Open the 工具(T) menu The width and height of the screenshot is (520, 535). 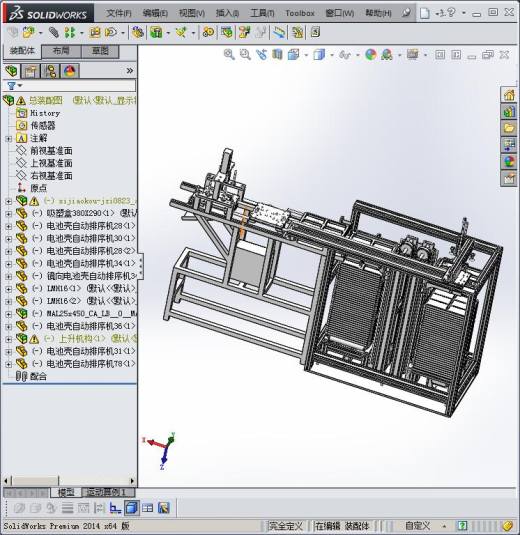pyautogui.click(x=262, y=13)
